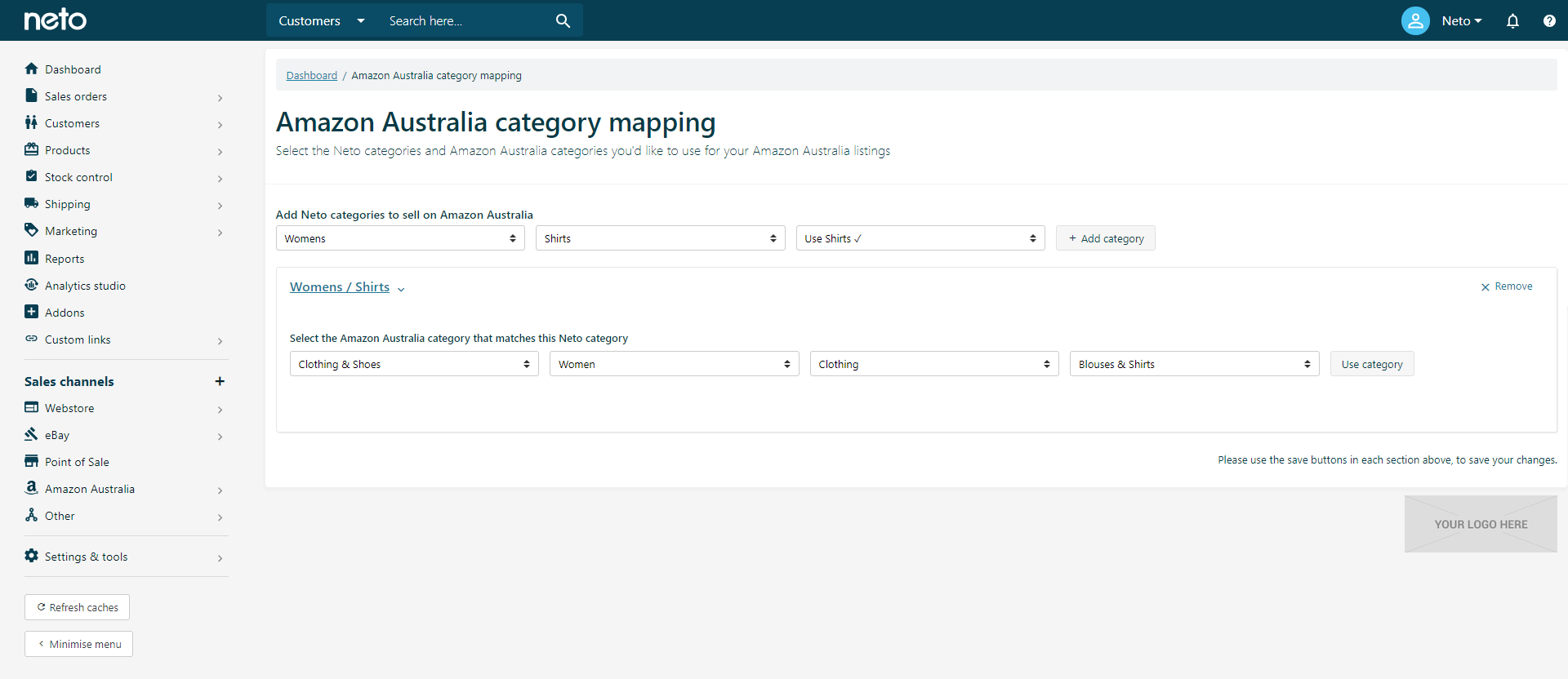Open Reports in the sidebar
This screenshot has width=1568, height=679.
pos(65,259)
